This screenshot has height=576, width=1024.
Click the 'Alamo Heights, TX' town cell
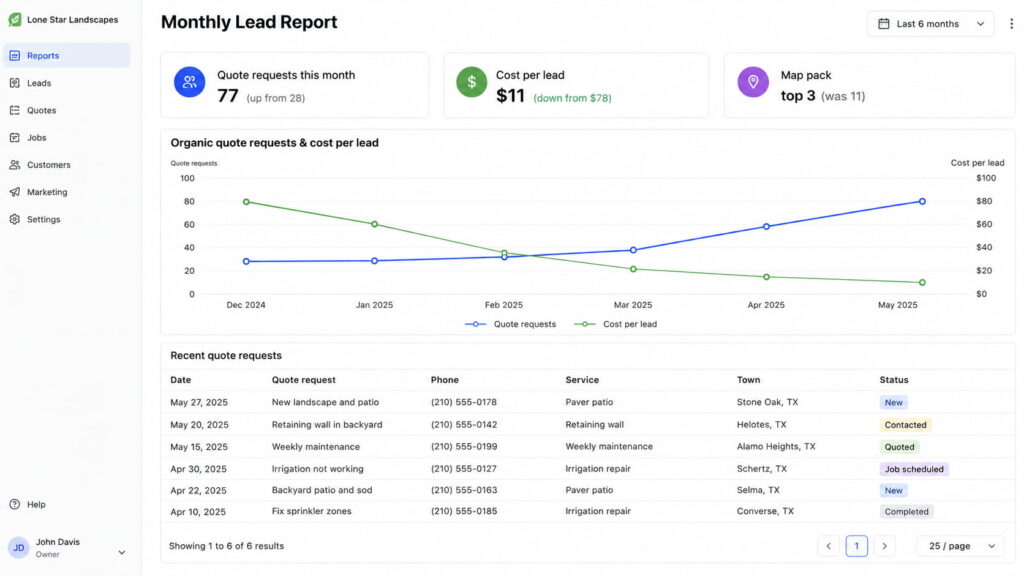coord(776,447)
